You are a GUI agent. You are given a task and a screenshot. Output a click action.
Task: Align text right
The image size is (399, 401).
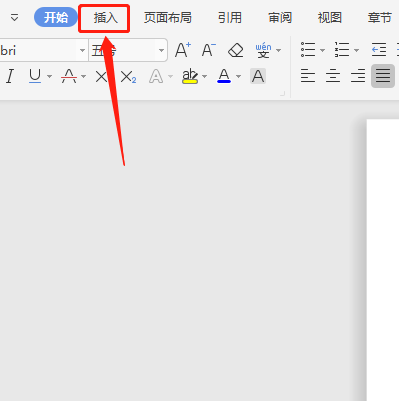[x=358, y=76]
